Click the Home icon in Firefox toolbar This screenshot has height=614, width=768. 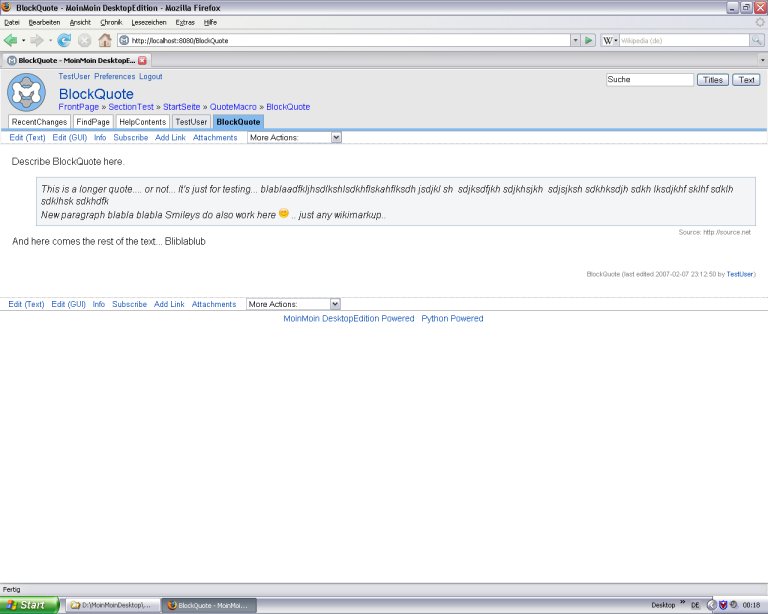coord(104,40)
